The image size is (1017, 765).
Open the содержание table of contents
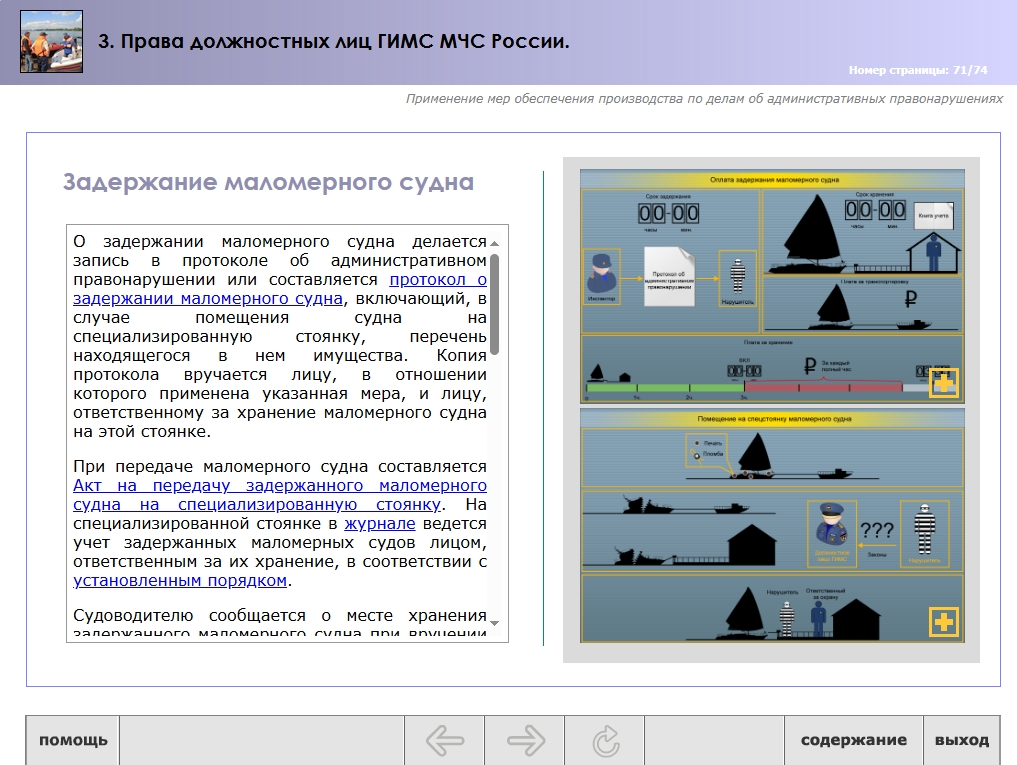(x=853, y=741)
